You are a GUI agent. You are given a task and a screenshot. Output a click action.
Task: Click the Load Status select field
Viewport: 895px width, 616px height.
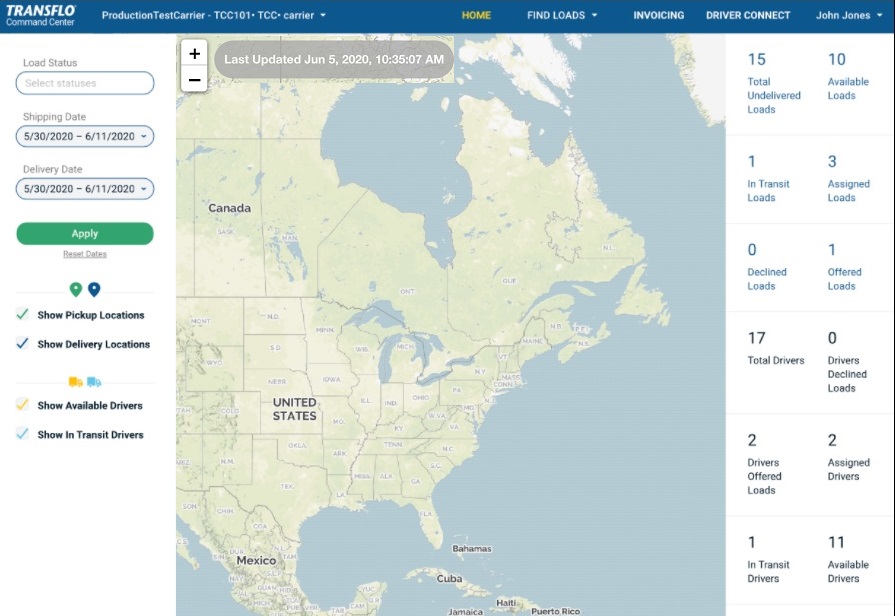click(85, 83)
